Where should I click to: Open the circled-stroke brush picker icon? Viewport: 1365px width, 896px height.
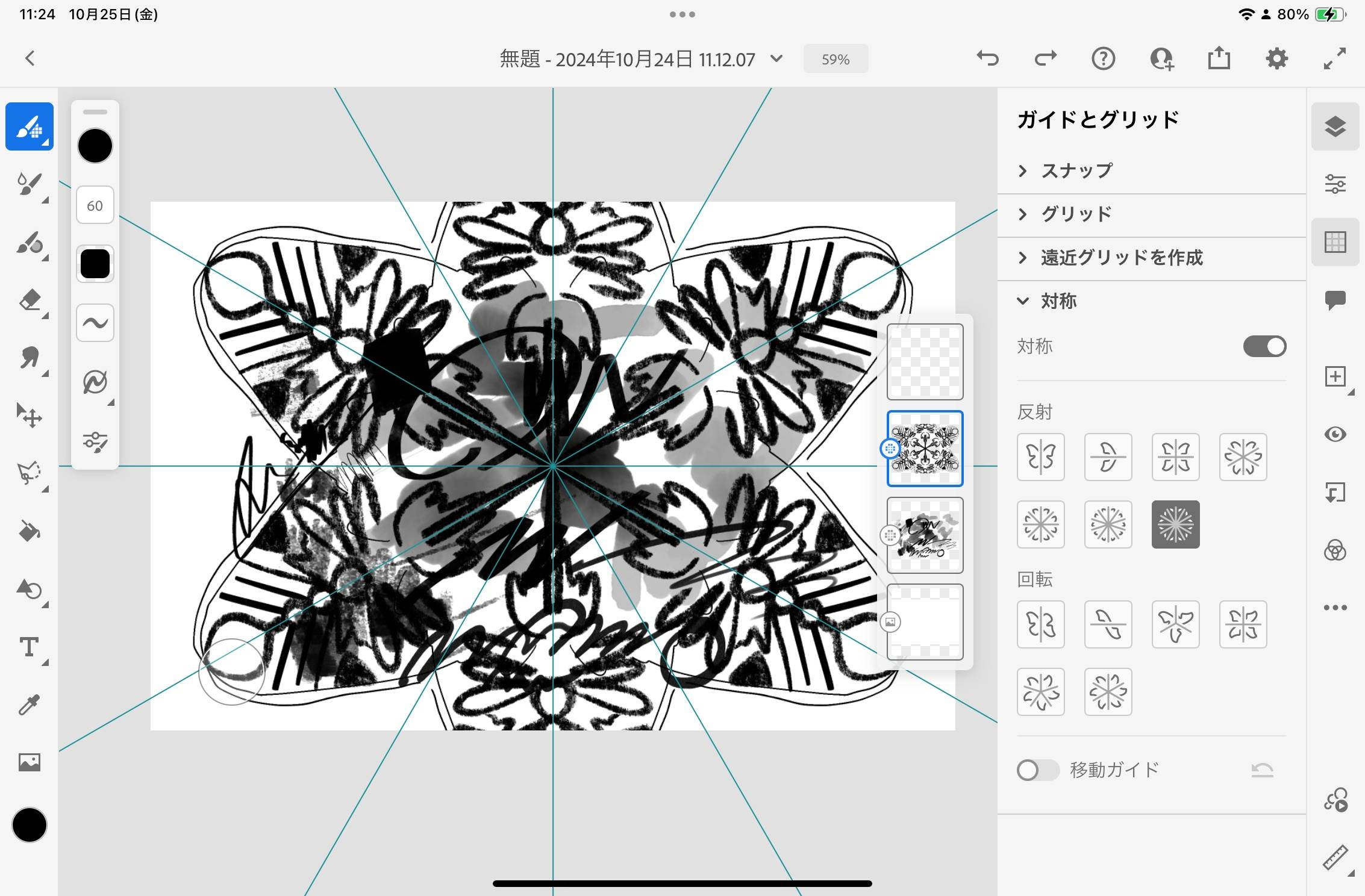(x=95, y=382)
